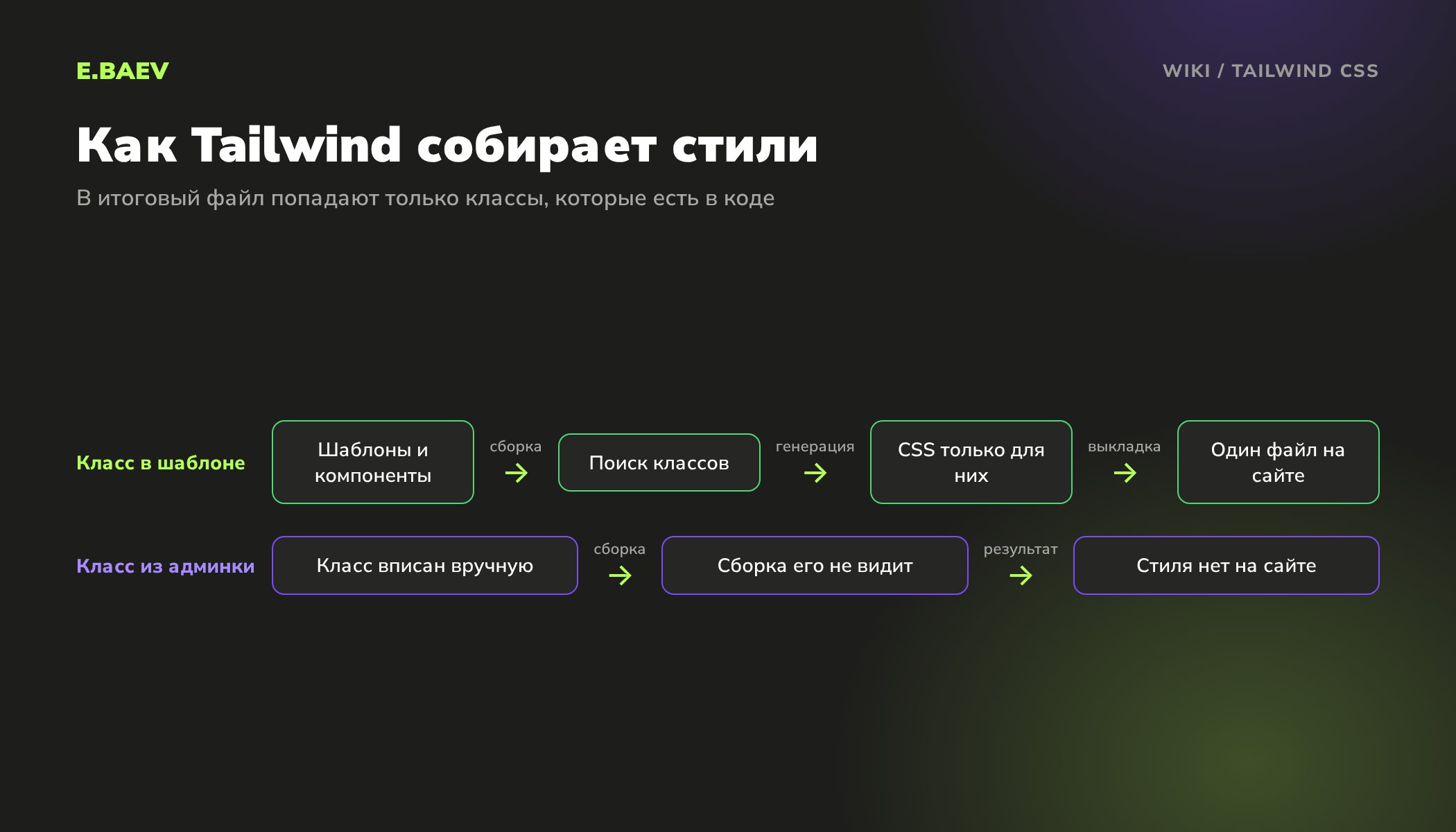1456x832 pixels.
Task: Click the 'сборка' label after 'Шаблоны и компоненты'
Action: click(x=516, y=447)
